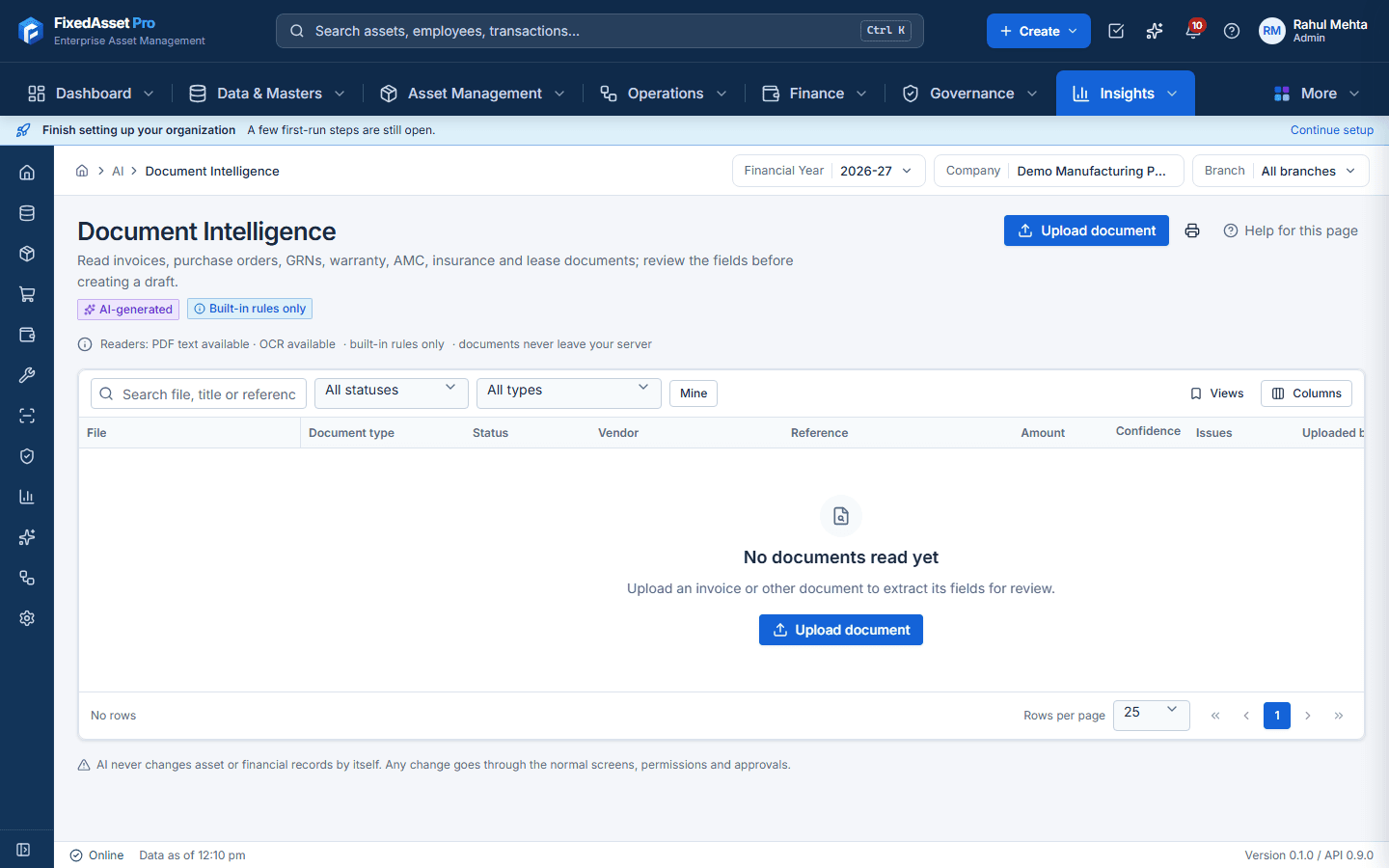The height and width of the screenshot is (868, 1389).
Task: Open the Finance menu
Action: [815, 94]
